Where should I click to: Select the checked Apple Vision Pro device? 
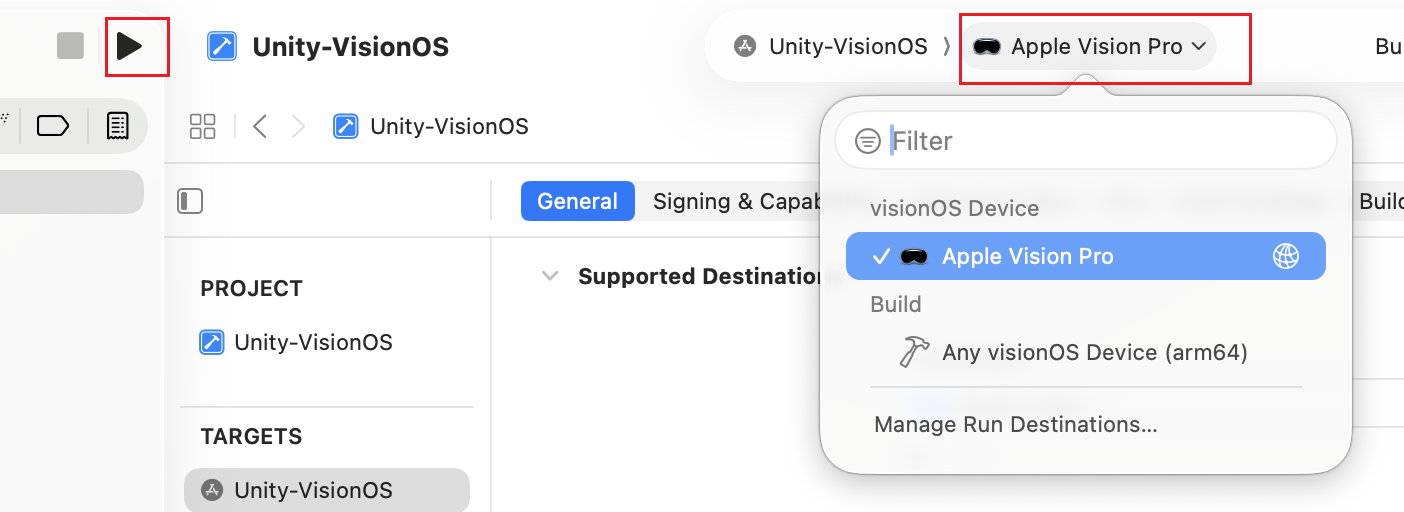[x=1027, y=256]
